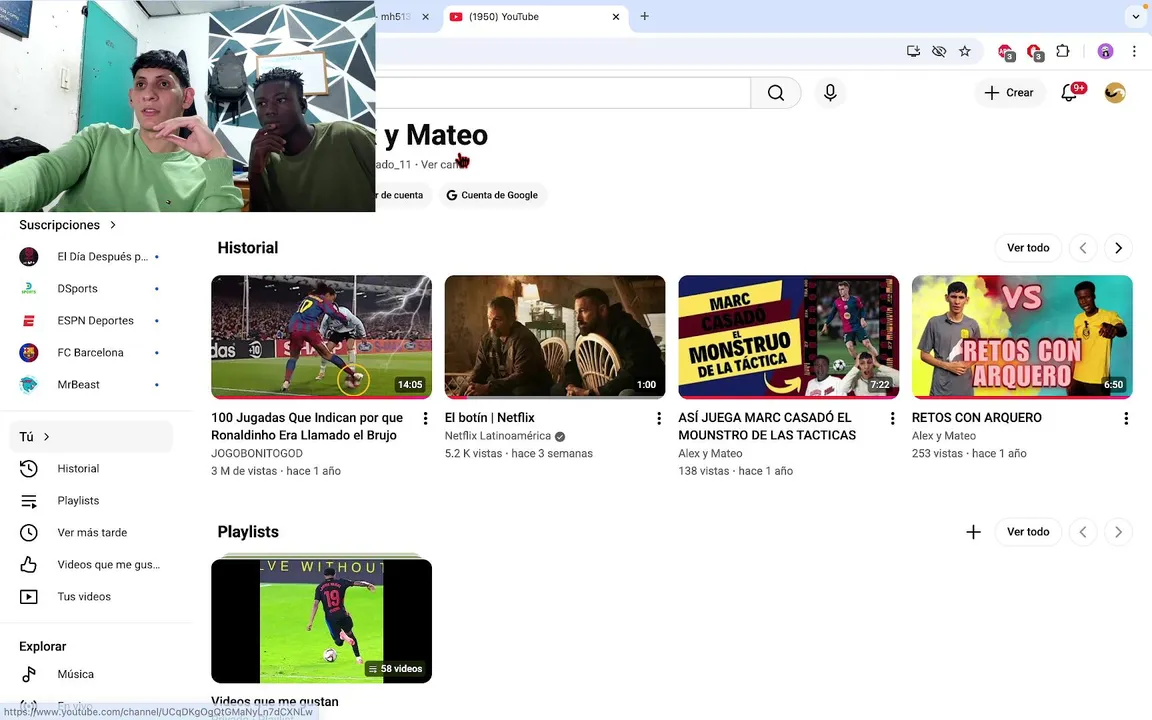Open FC Barcelona subscription channel
The height and width of the screenshot is (720, 1152).
pyautogui.click(x=91, y=353)
